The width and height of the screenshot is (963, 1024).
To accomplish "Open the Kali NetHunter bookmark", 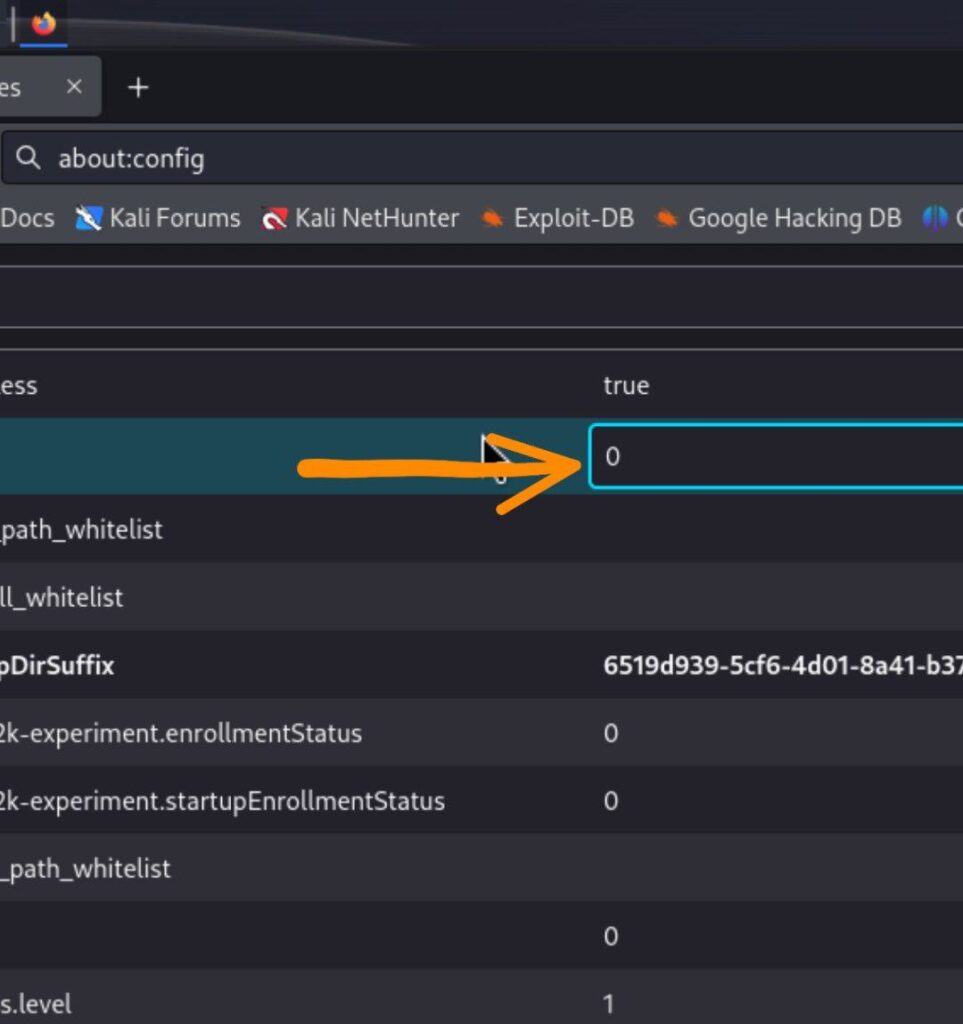I will pos(360,218).
